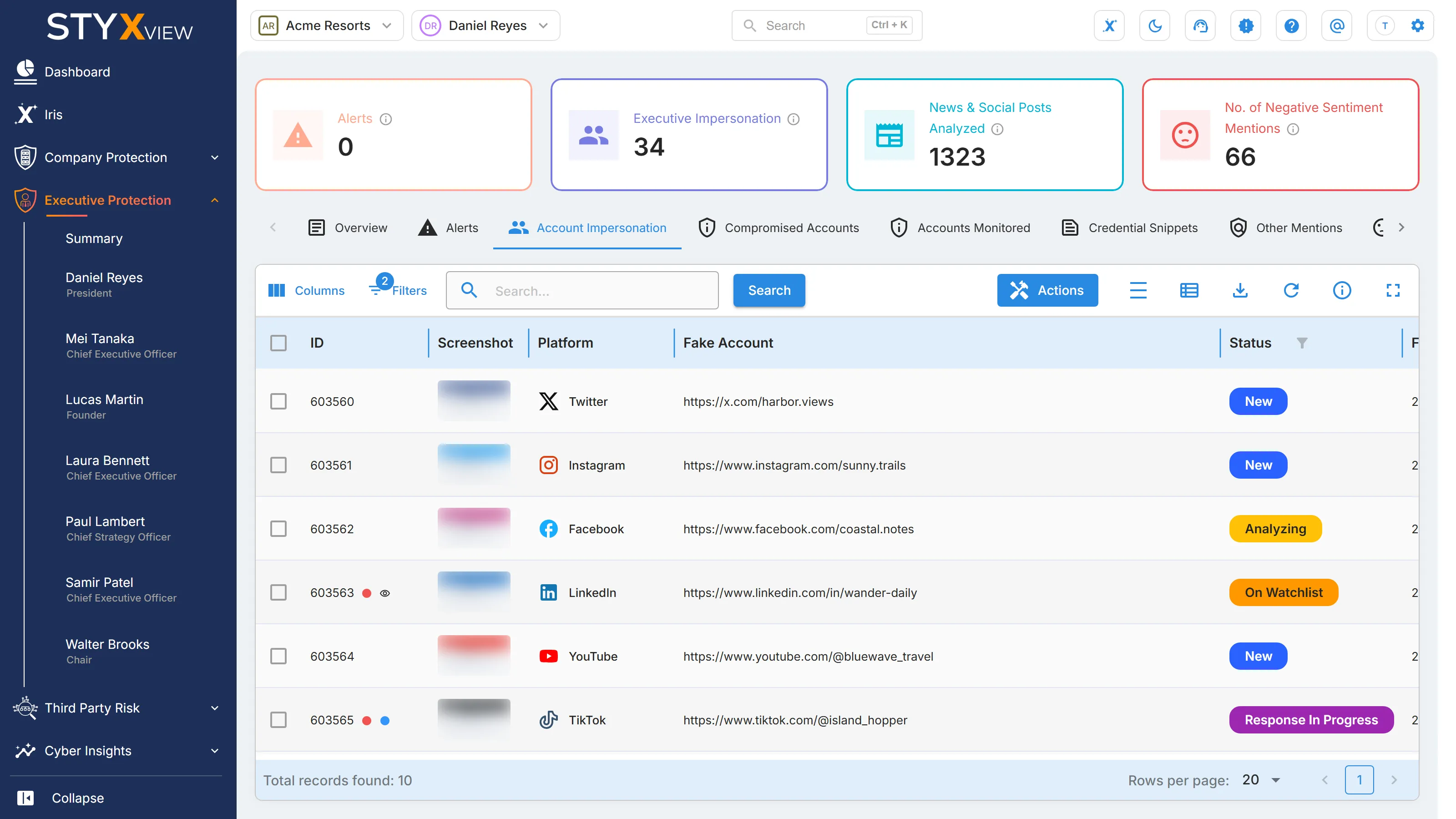Open the Other Mentions tab
The width and height of the screenshot is (1456, 819).
click(1286, 228)
